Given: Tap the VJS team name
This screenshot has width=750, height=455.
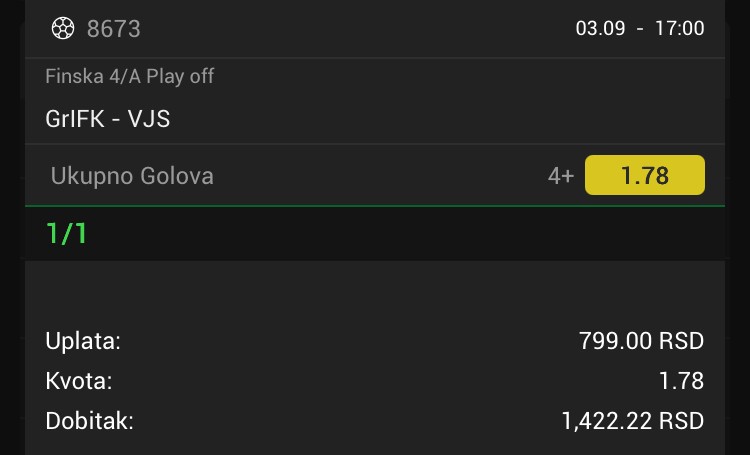Looking at the screenshot, I should pyautogui.click(x=149, y=119).
